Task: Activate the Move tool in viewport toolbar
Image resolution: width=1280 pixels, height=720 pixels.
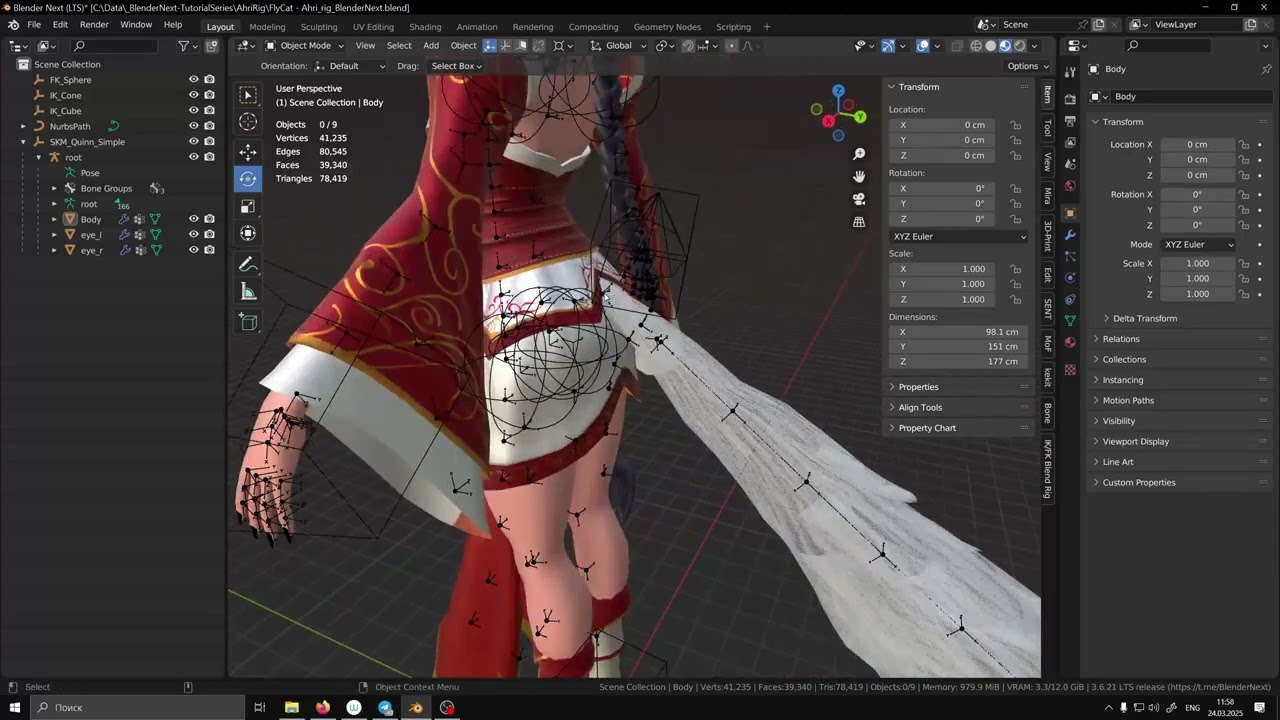Action: point(248,152)
